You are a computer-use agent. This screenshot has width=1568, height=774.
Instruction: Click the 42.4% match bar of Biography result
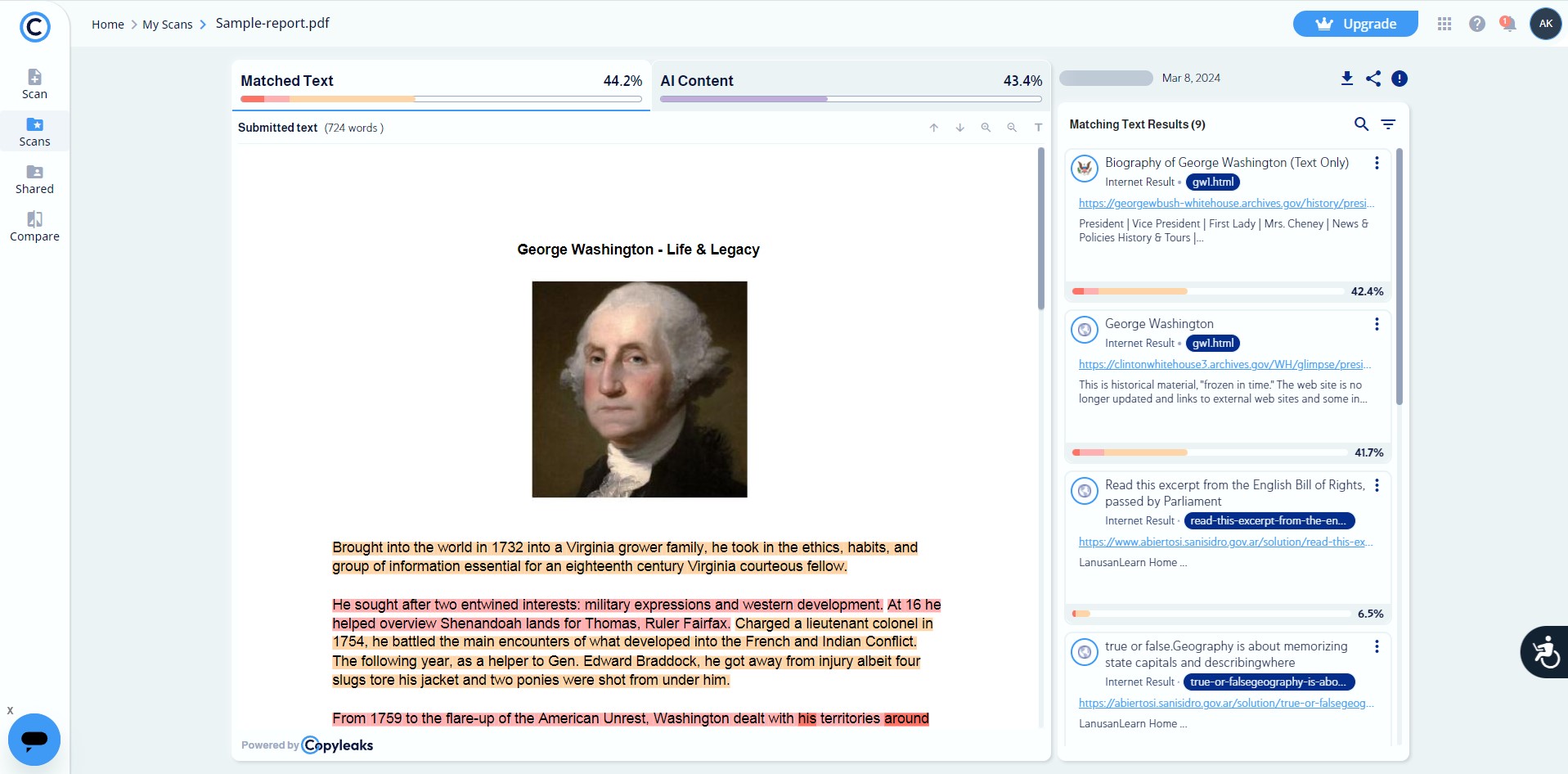coord(1208,291)
